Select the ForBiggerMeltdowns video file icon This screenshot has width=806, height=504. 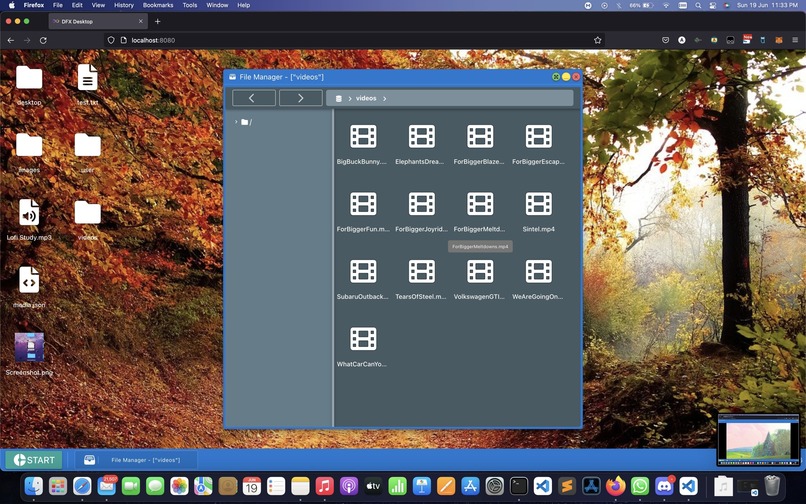(x=480, y=204)
